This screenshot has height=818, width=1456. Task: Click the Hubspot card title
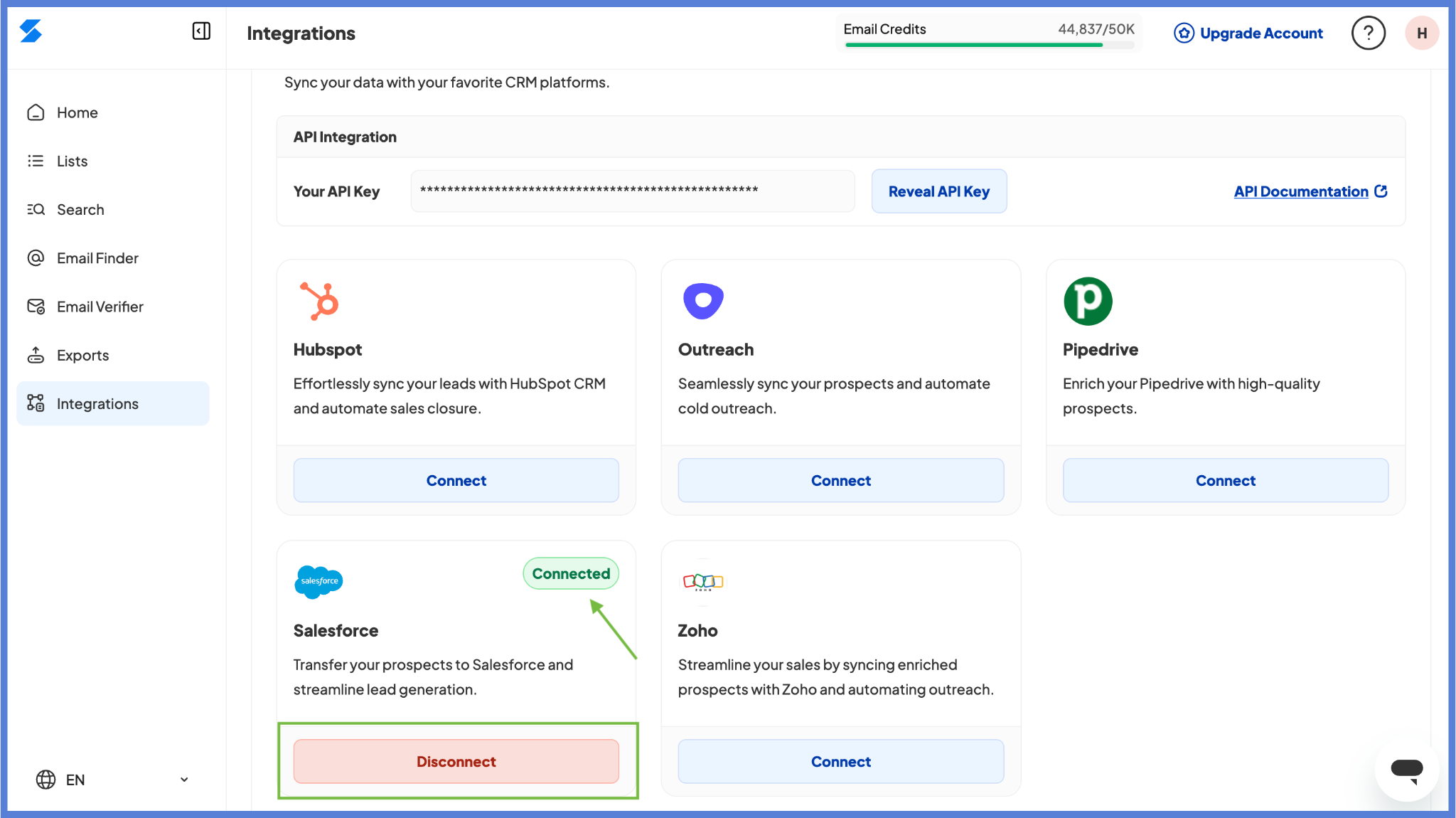[327, 349]
